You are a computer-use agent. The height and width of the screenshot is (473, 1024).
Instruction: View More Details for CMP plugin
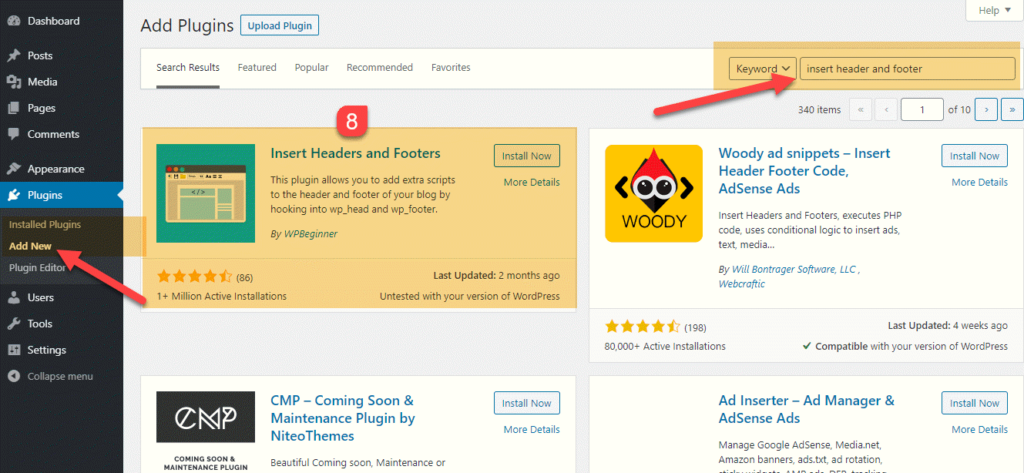[x=532, y=429]
